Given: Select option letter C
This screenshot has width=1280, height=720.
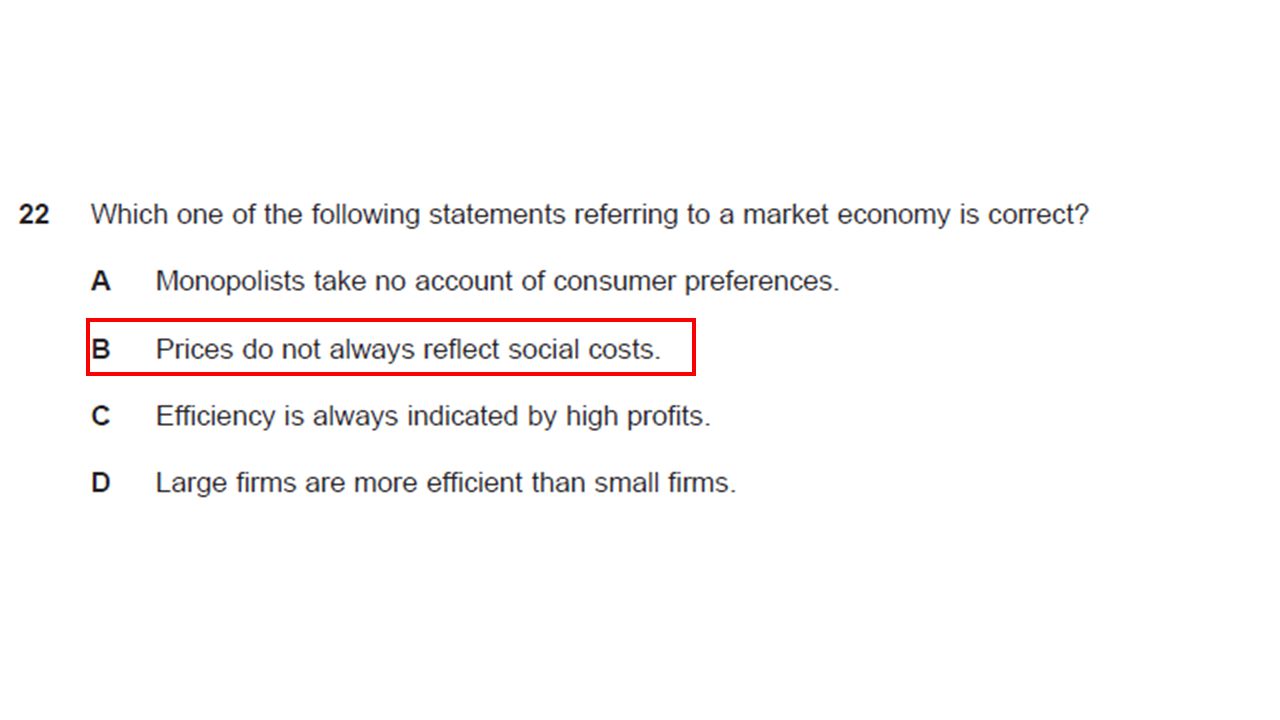Looking at the screenshot, I should [100, 416].
